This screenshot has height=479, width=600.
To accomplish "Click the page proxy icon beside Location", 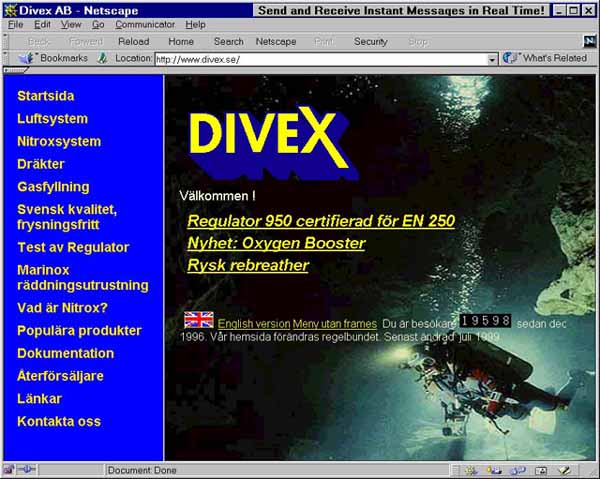I will pos(102,58).
